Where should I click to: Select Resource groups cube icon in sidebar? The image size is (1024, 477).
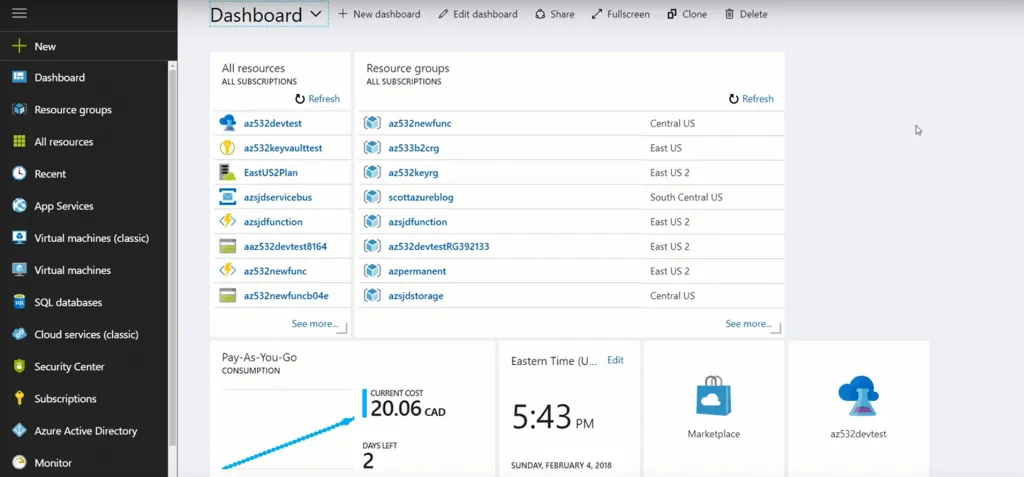click(20, 110)
